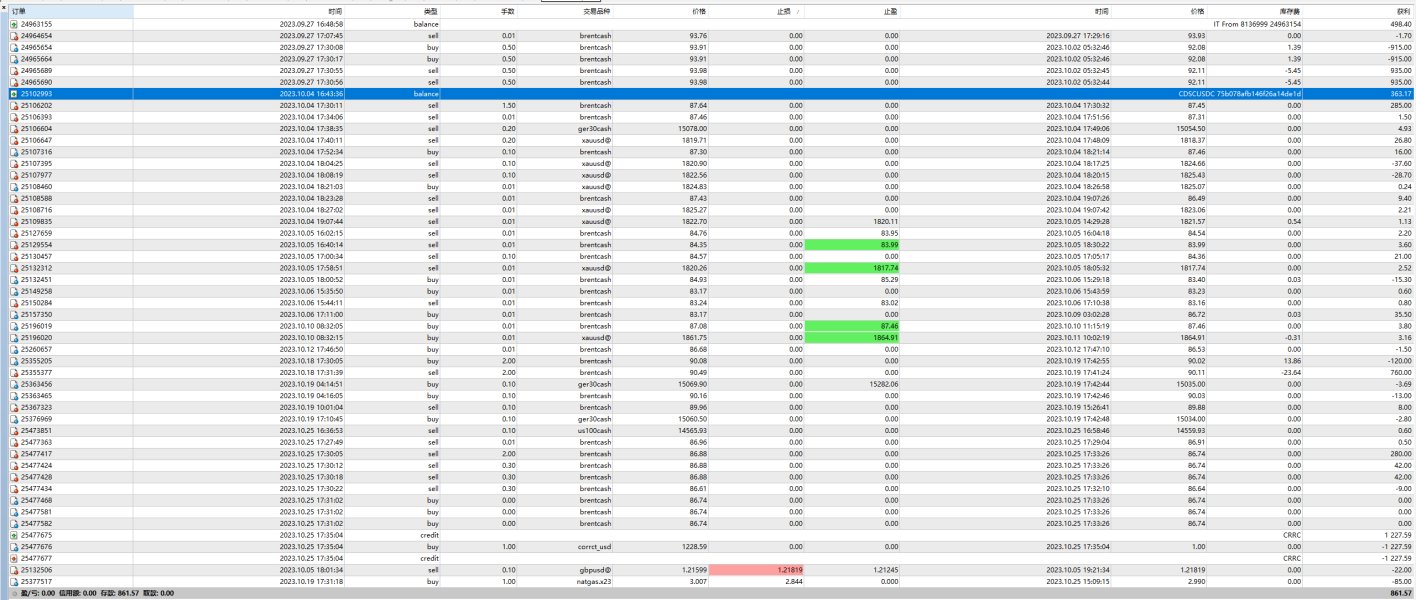Viewport: 1416px width, 600px height.
Task: Sort by the 交易品种 column header
Action: [x=596, y=11]
